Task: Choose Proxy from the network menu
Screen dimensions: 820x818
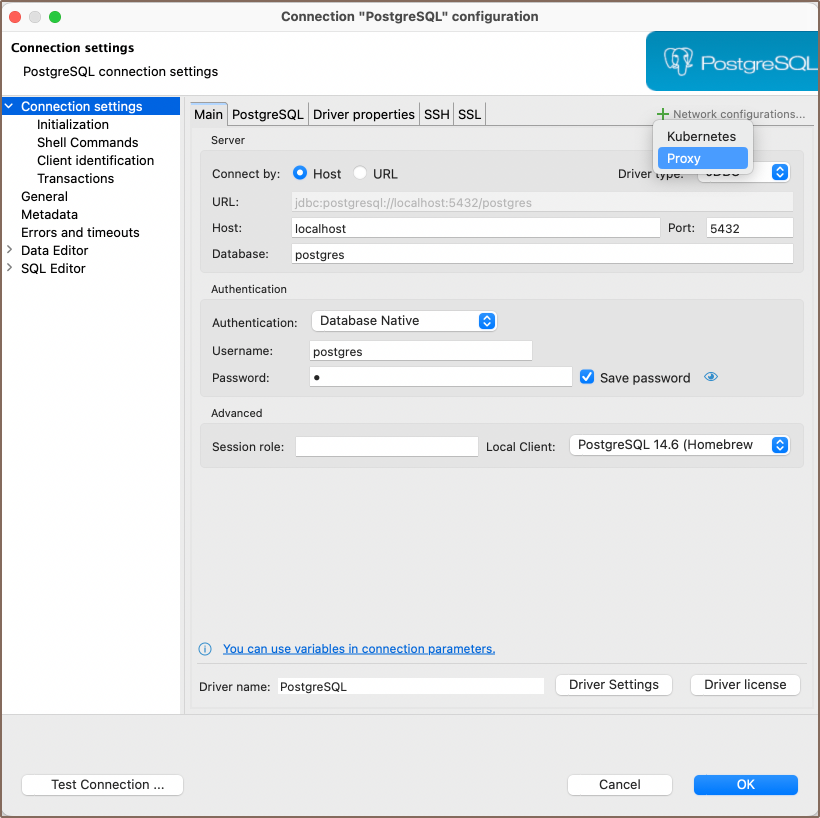Action: click(x=702, y=158)
